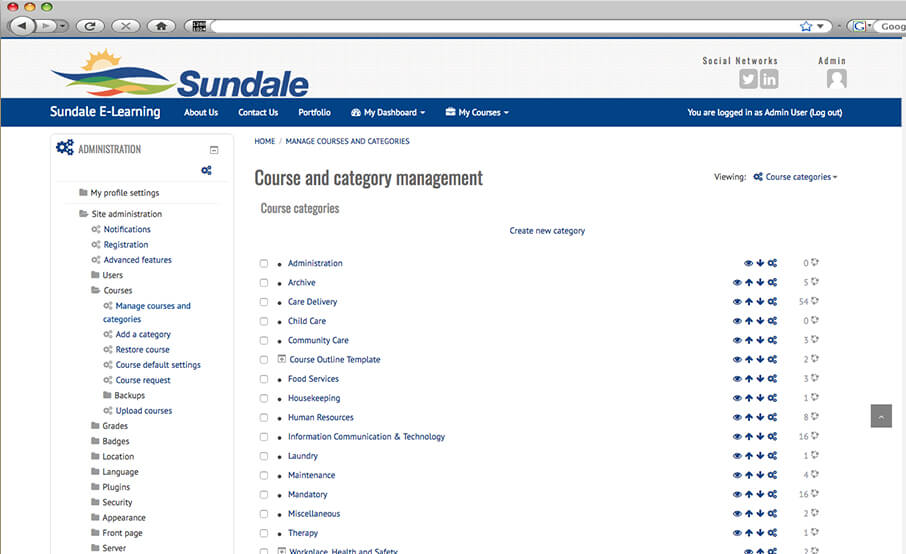Open Course default settings link
906x554 pixels.
[158, 365]
